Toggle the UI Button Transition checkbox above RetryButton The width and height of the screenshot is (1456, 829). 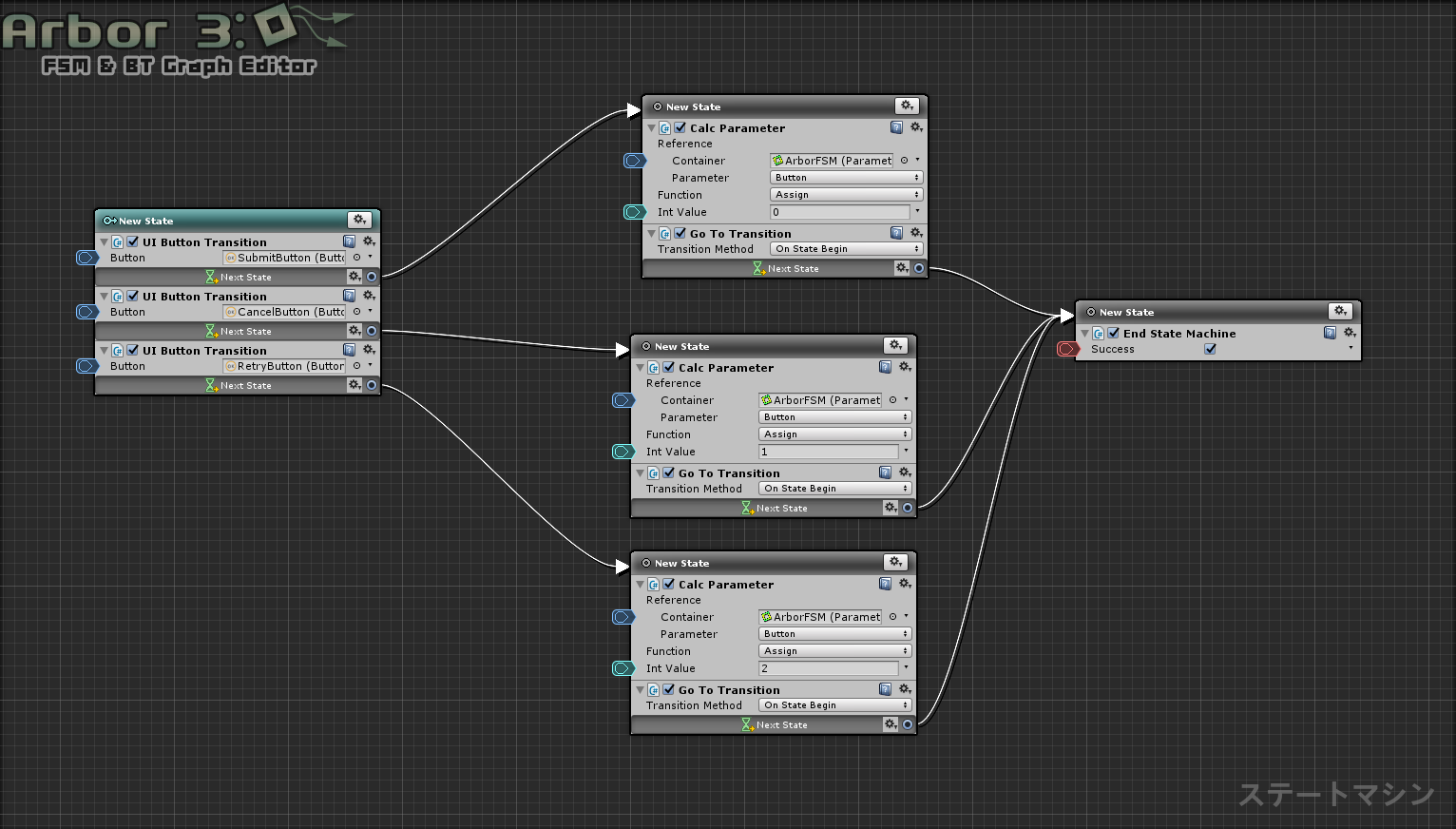tap(133, 350)
